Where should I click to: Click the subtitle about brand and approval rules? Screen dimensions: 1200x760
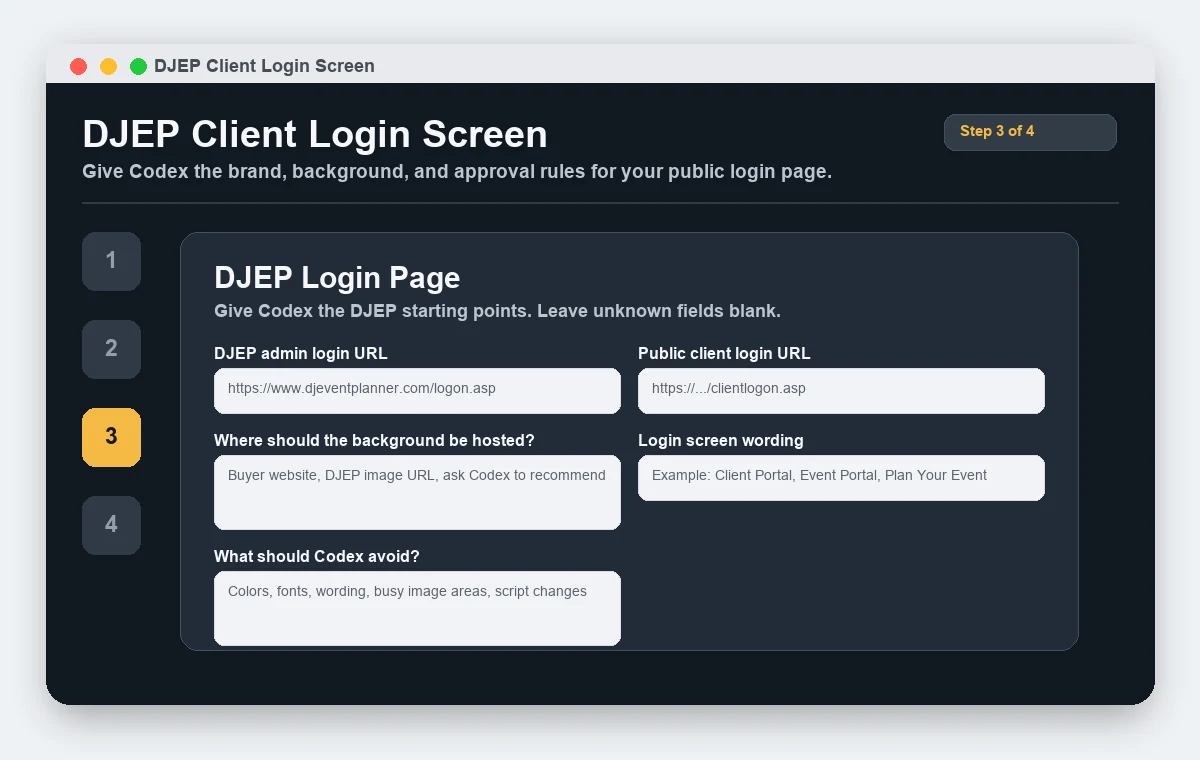tap(457, 171)
